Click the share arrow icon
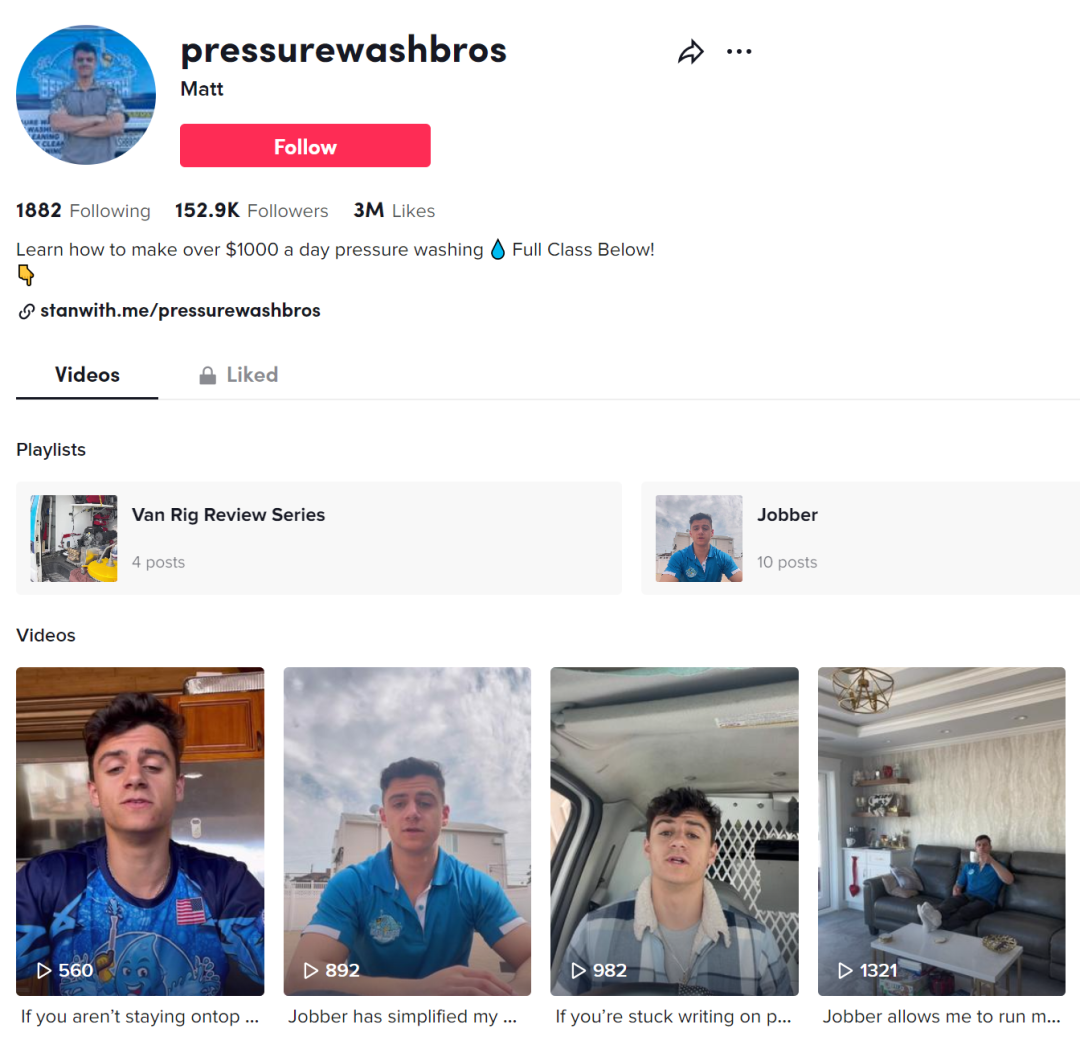 691,52
